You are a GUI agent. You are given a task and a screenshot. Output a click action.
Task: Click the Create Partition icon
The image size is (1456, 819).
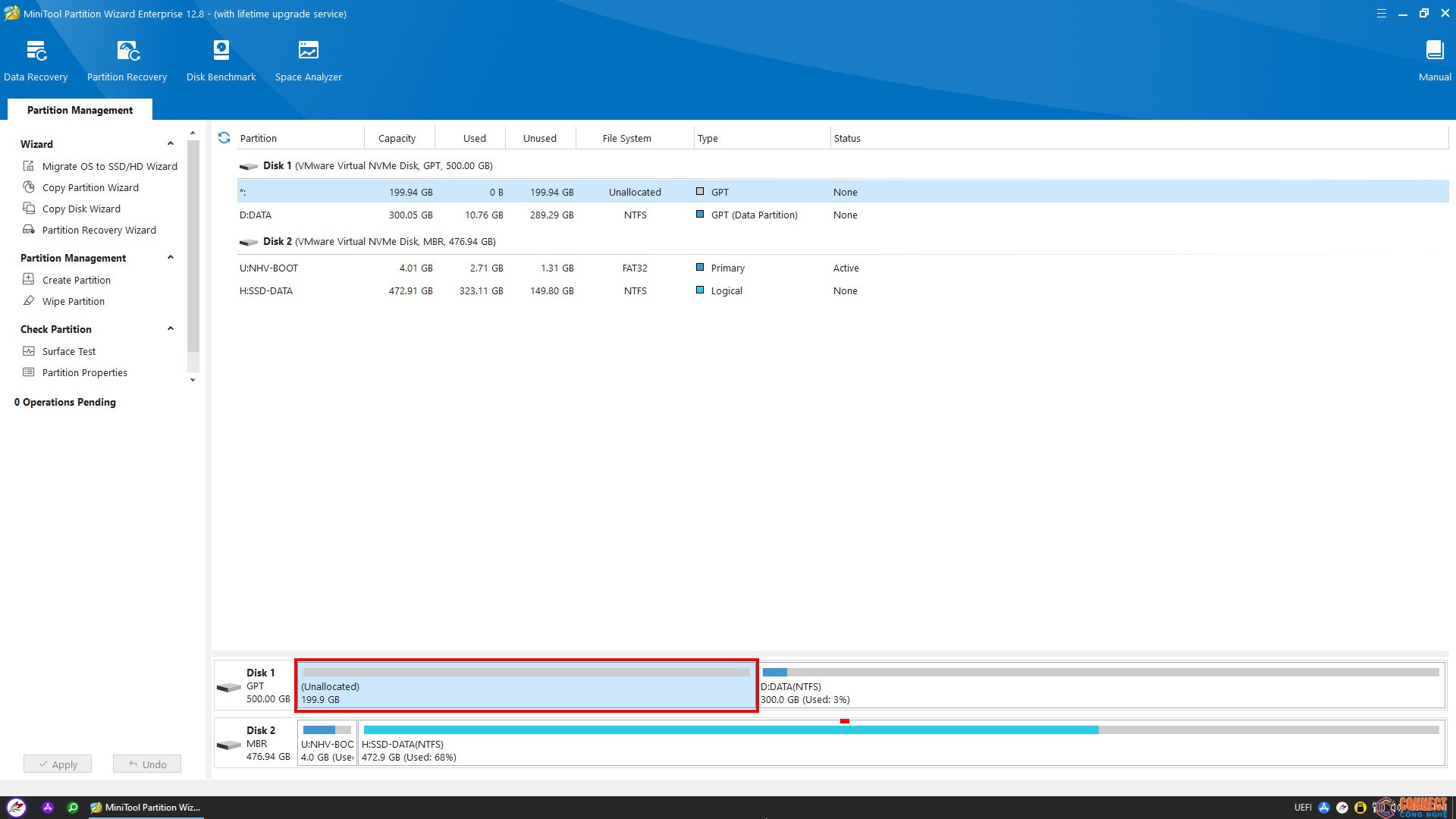(29, 279)
